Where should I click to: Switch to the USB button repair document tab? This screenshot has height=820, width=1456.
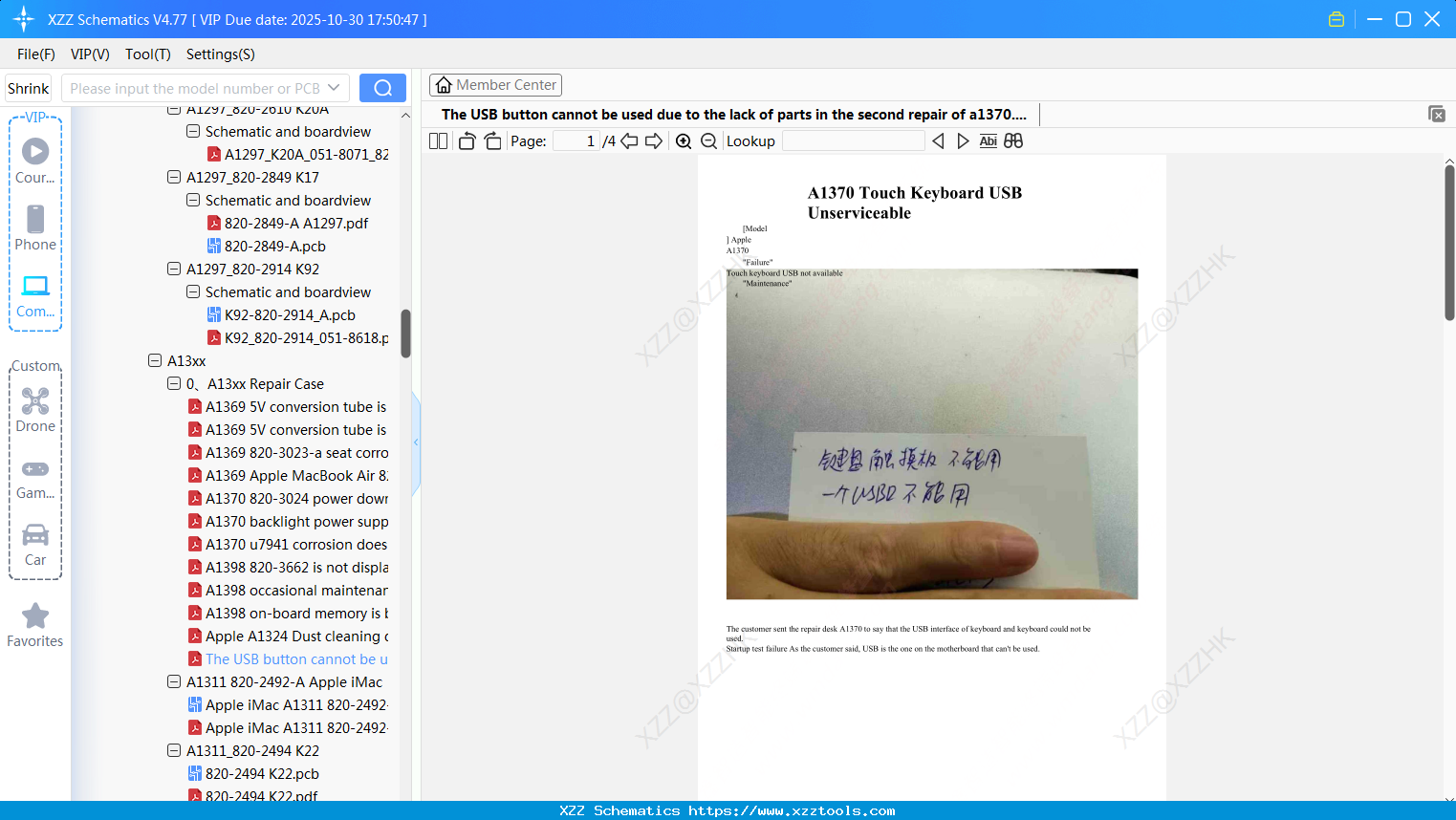click(734, 114)
